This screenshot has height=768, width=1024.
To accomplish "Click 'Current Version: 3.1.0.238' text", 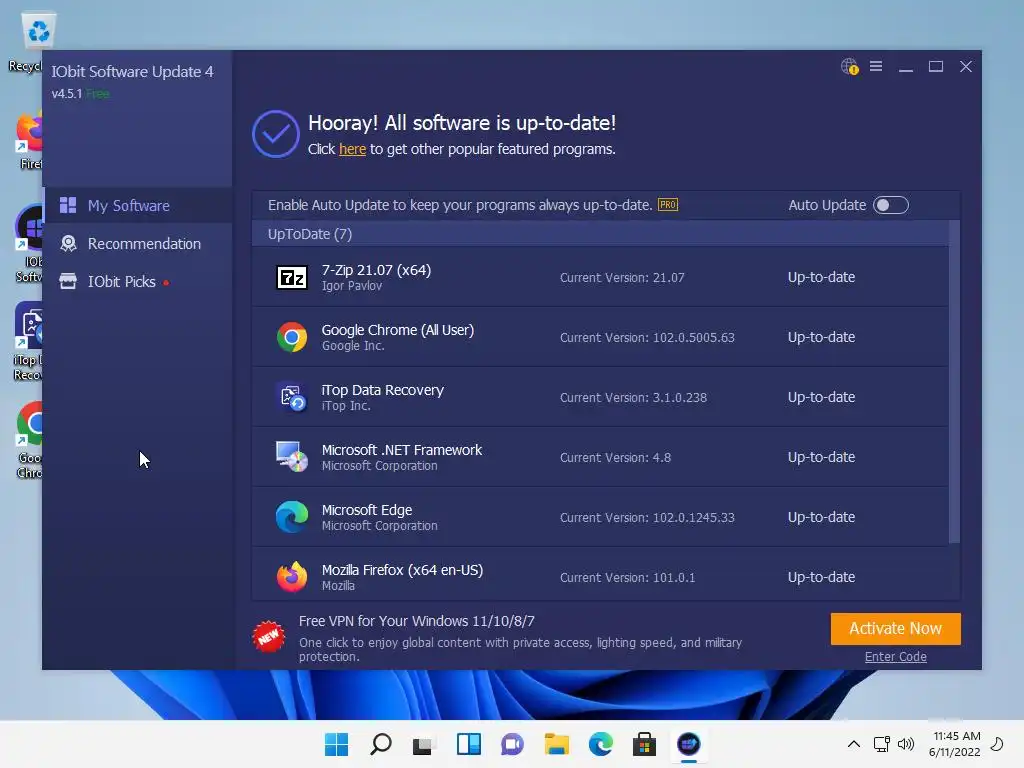I will (x=633, y=398).
